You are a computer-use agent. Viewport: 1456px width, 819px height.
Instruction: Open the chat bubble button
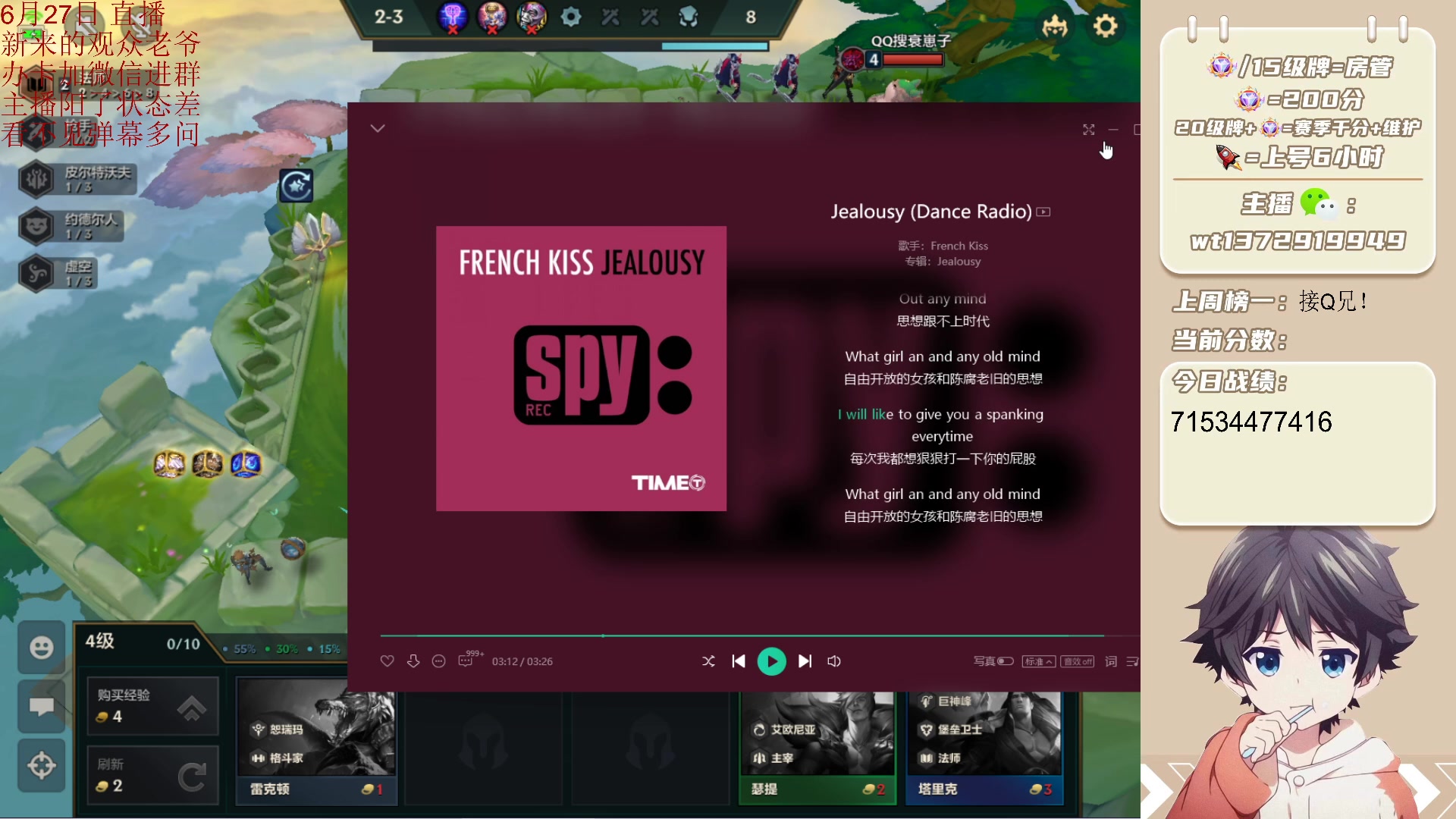[x=41, y=707]
